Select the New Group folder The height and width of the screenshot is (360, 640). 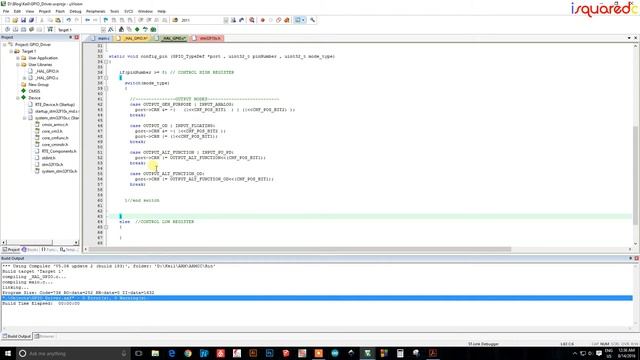[35, 84]
